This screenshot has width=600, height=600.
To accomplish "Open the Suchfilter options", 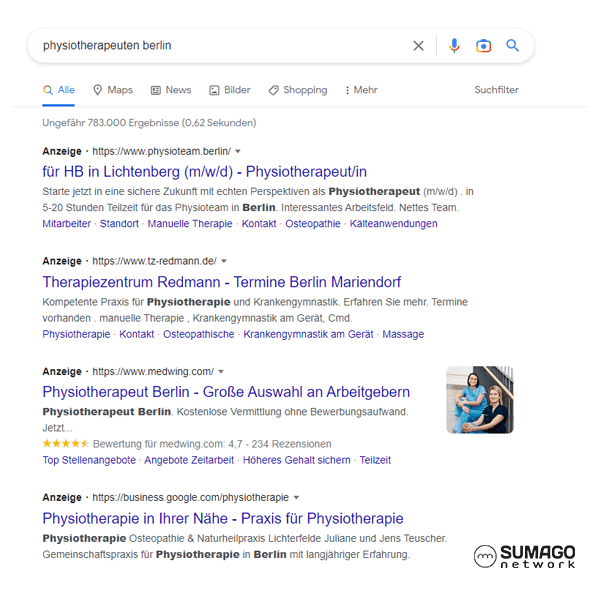I will point(496,90).
